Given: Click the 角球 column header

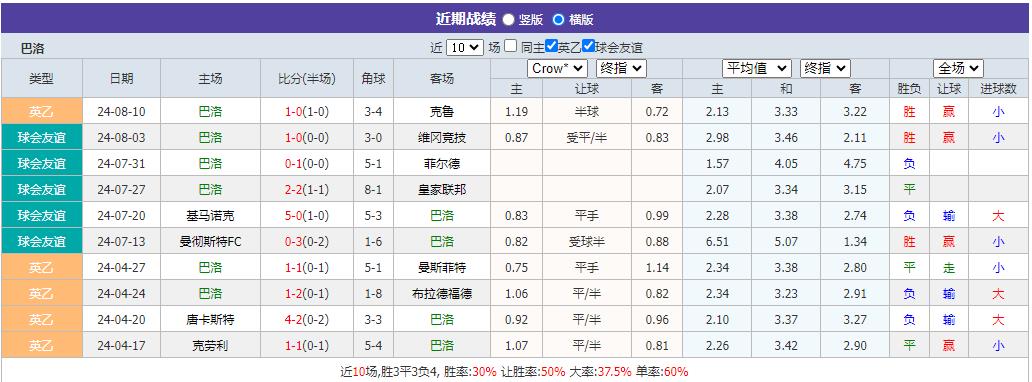Looking at the screenshot, I should pos(374,78).
